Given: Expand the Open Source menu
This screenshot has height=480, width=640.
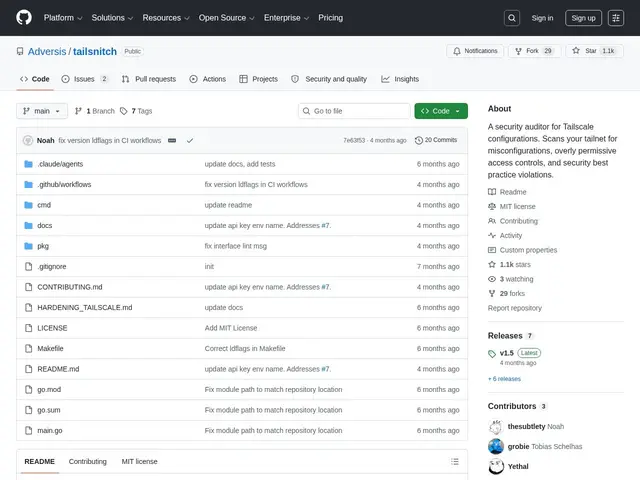Looking at the screenshot, I should point(227,18).
